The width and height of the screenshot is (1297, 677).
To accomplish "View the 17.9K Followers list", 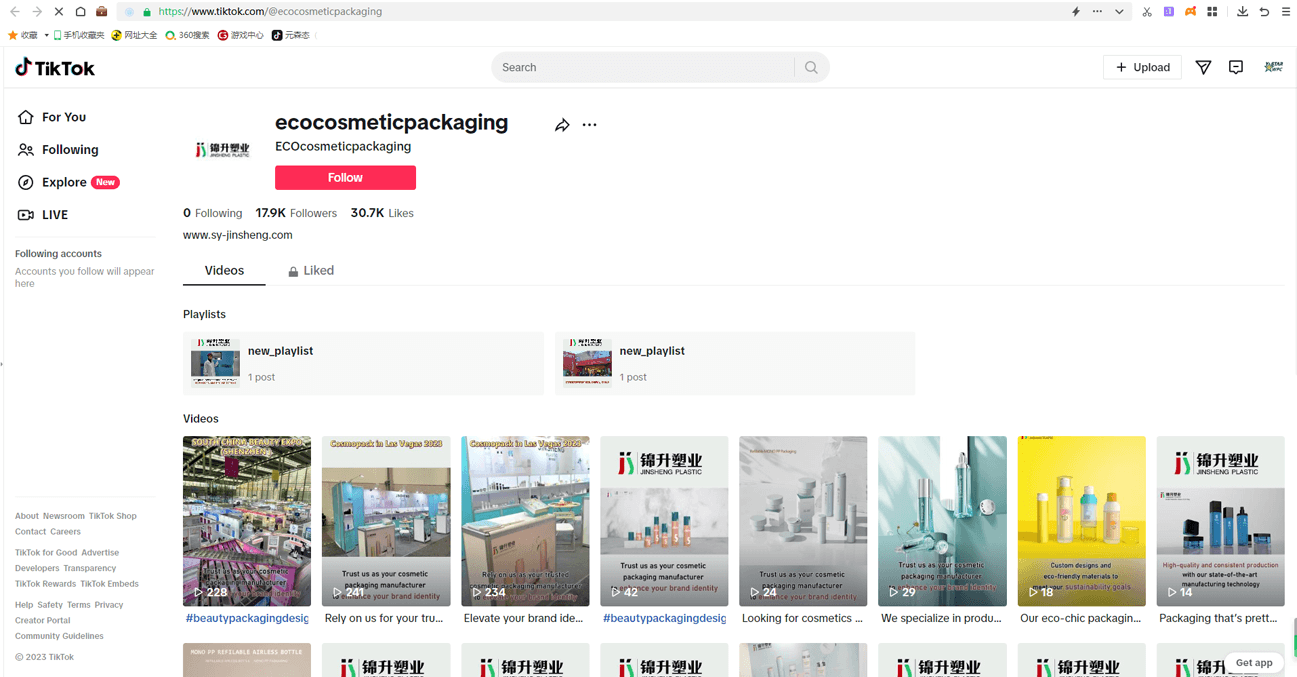I will pyautogui.click(x=296, y=213).
